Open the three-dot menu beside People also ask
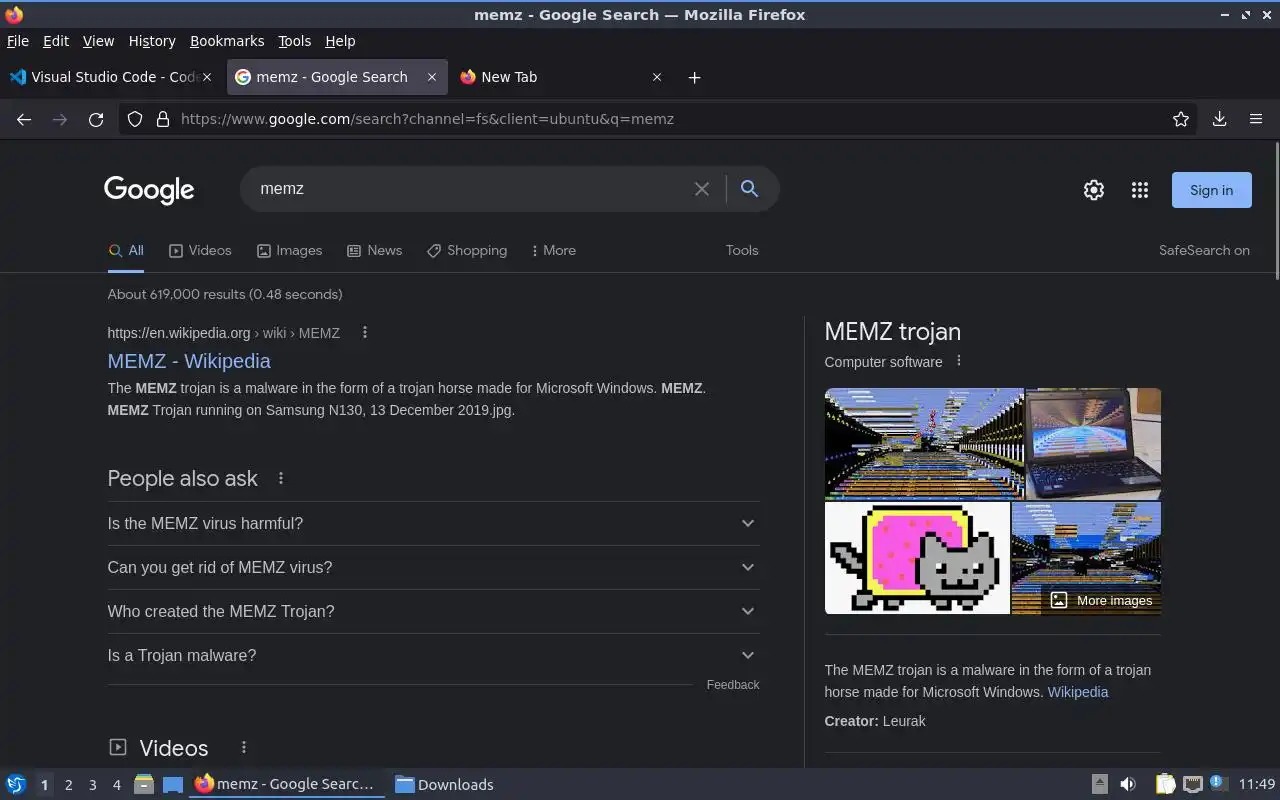 281,478
